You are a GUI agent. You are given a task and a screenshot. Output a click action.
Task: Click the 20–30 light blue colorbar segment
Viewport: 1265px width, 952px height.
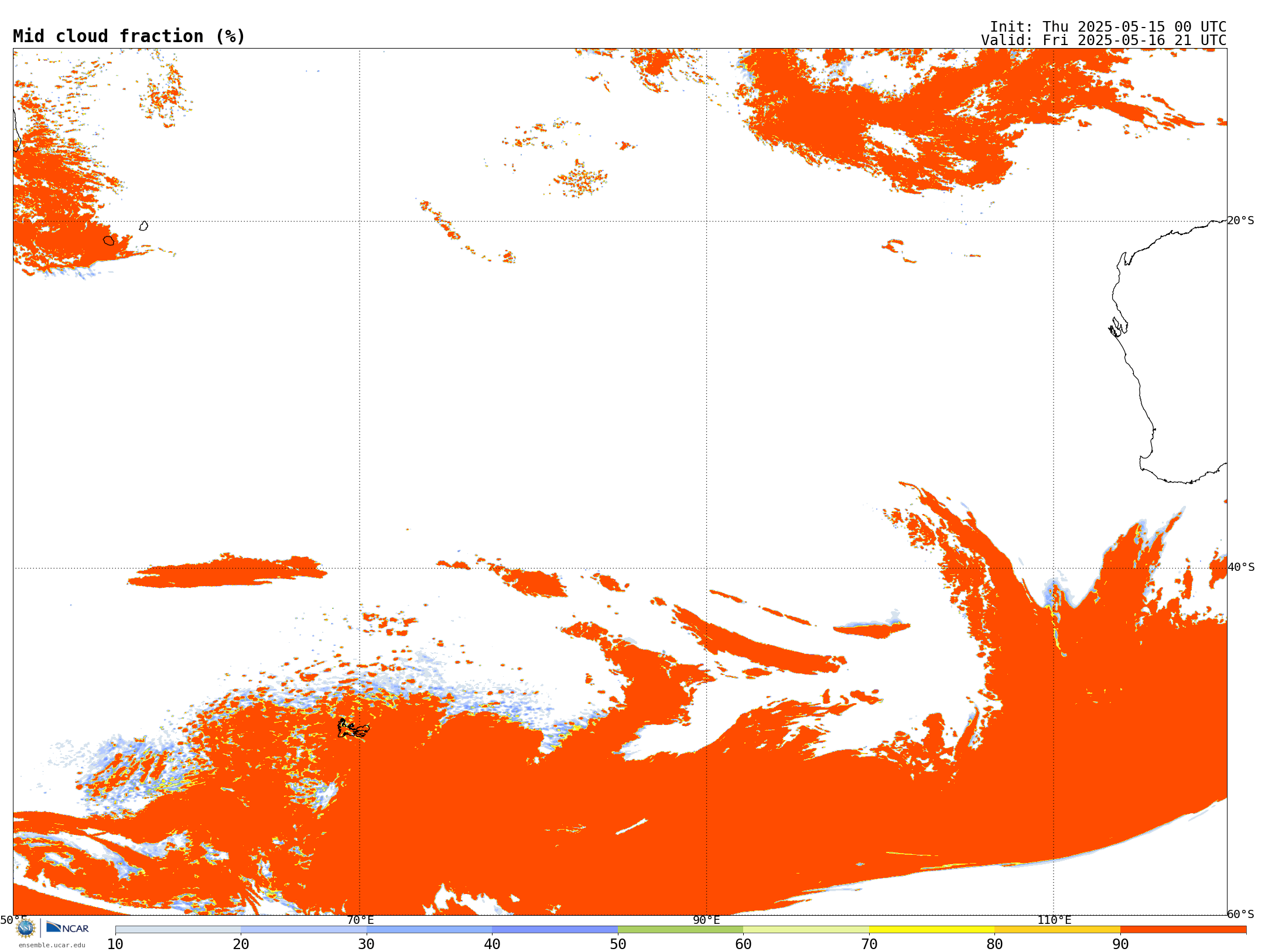pyautogui.click(x=303, y=930)
